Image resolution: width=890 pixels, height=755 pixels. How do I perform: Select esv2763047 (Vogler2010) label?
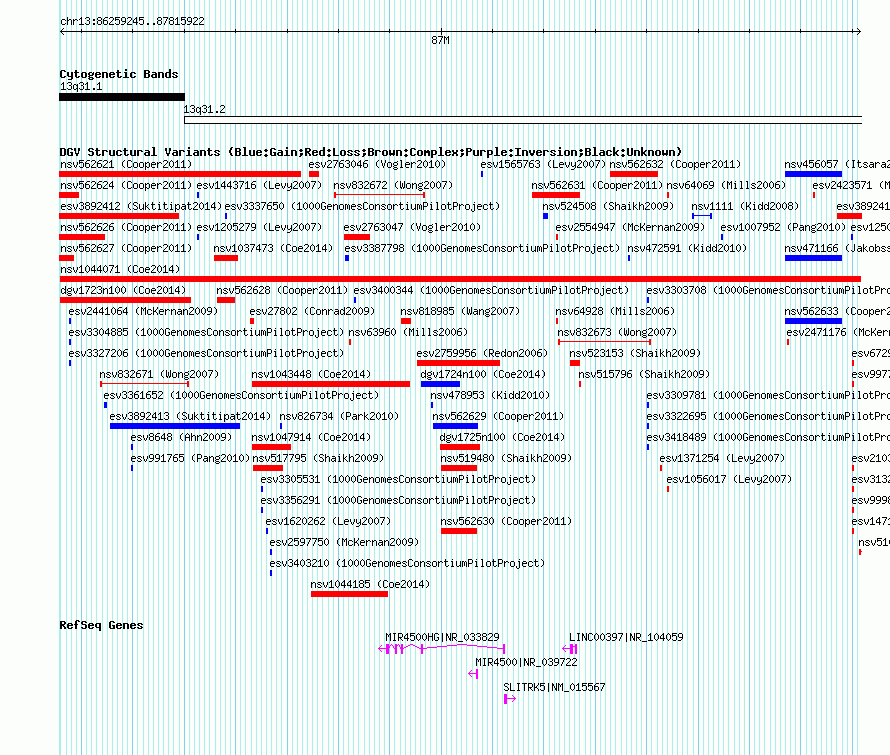pyautogui.click(x=412, y=228)
